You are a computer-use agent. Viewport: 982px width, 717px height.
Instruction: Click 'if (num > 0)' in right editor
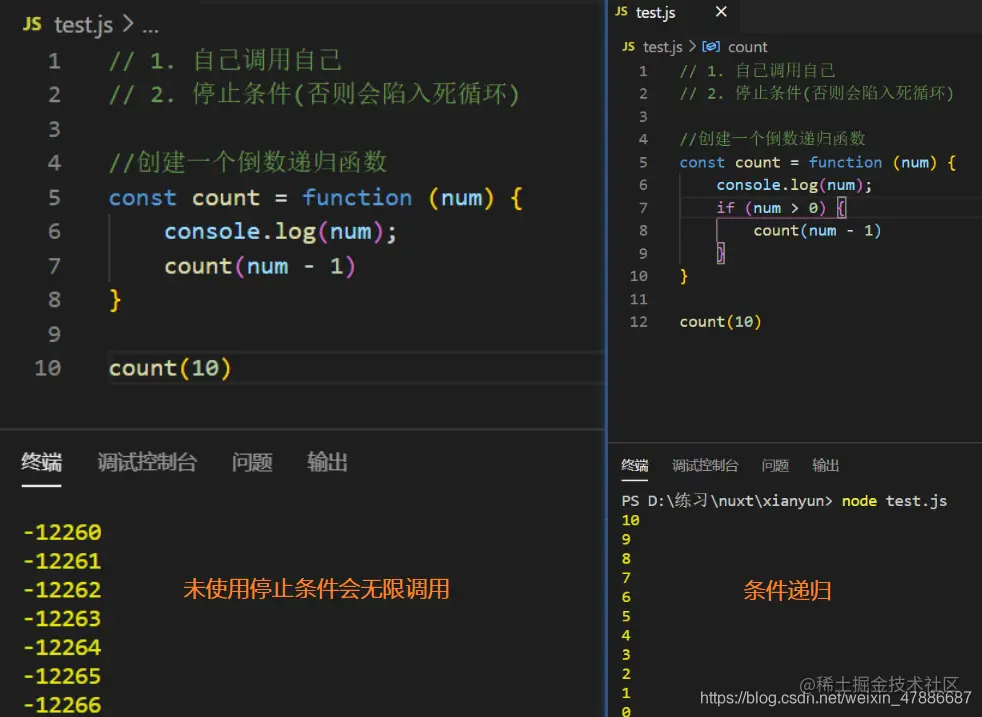coord(772,208)
